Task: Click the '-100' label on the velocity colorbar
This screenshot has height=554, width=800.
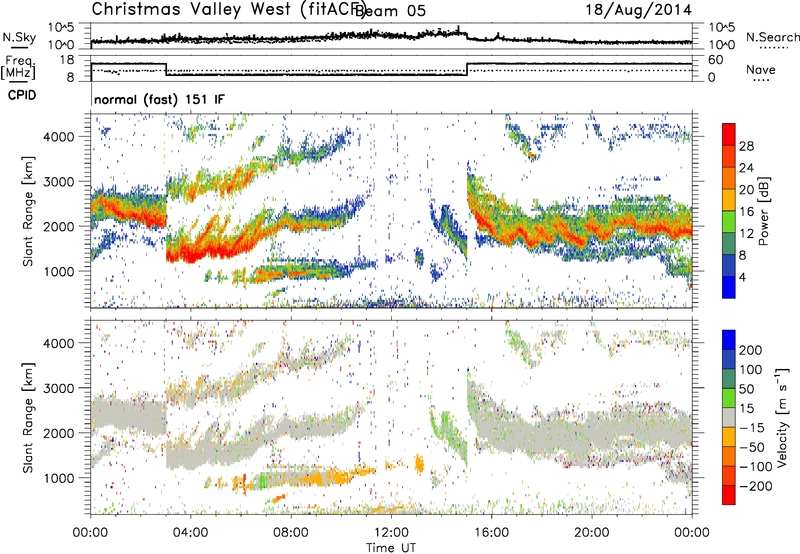Action: (x=756, y=467)
